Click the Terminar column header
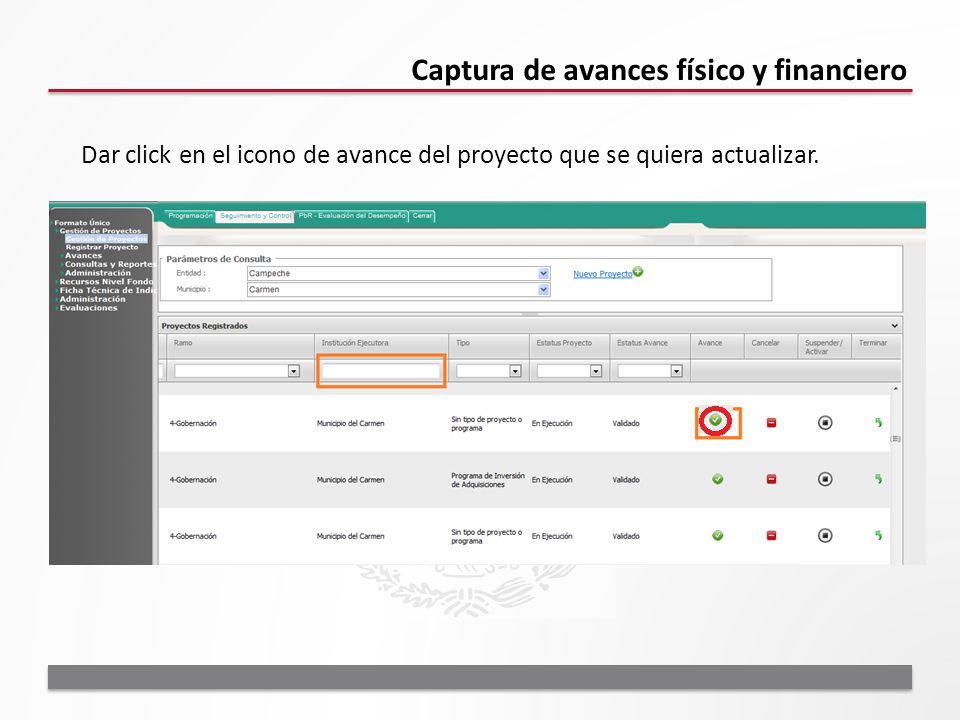Screen dimensions: 960x720 [x=876, y=347]
